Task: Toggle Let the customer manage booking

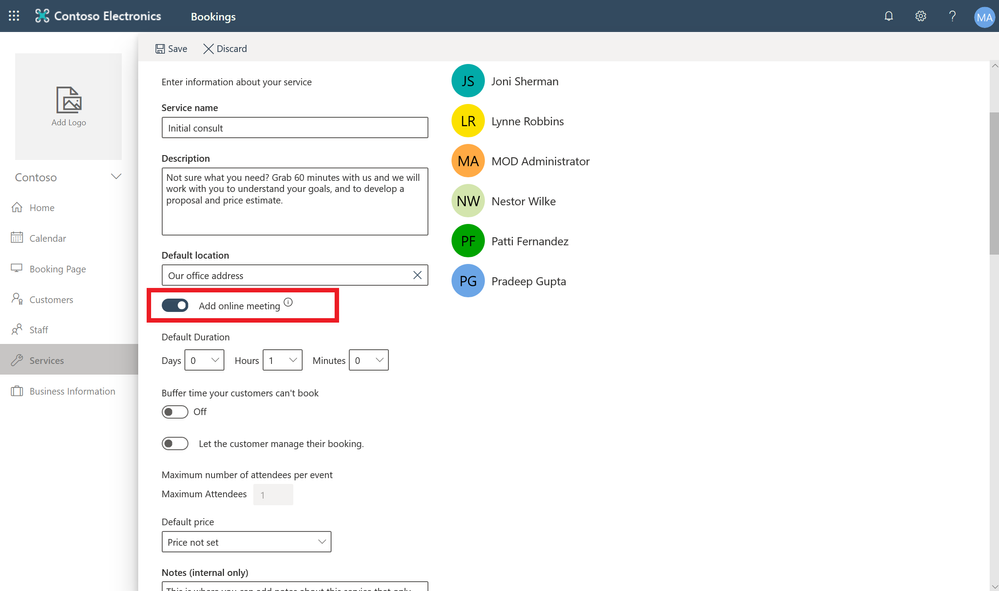Action: click(175, 444)
